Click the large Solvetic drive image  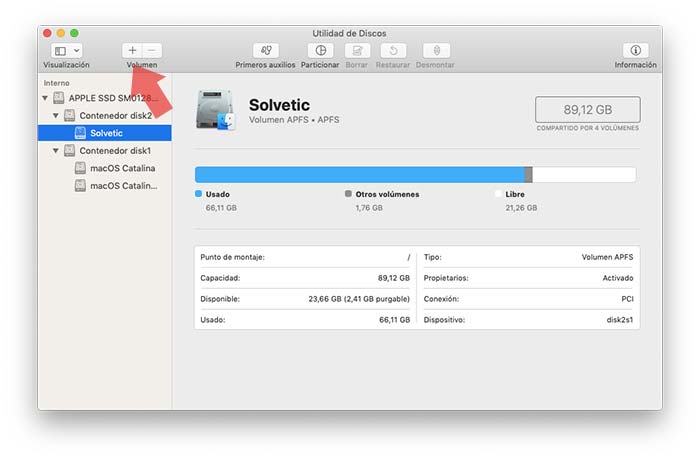click(x=215, y=110)
